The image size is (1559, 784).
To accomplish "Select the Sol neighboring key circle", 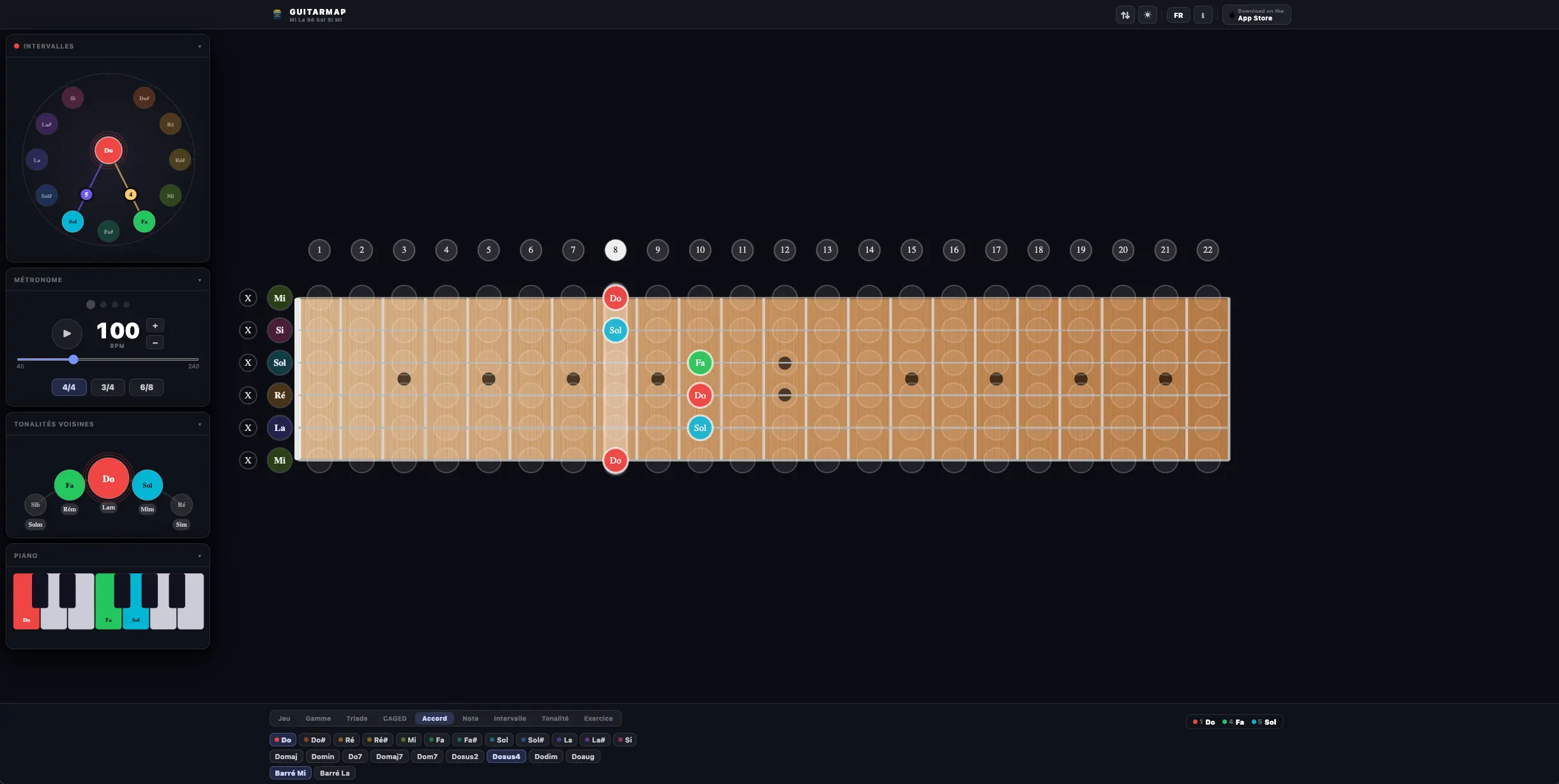I will pyautogui.click(x=148, y=485).
